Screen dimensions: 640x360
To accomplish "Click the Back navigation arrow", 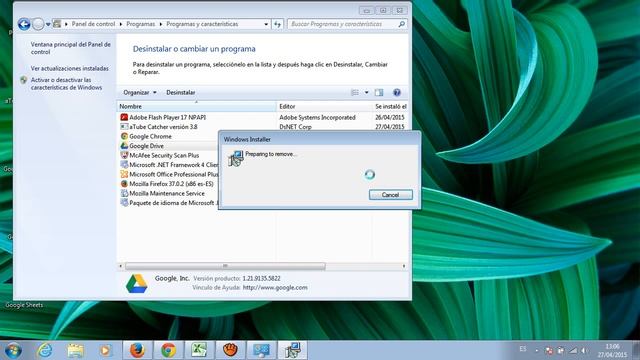I will (24, 24).
